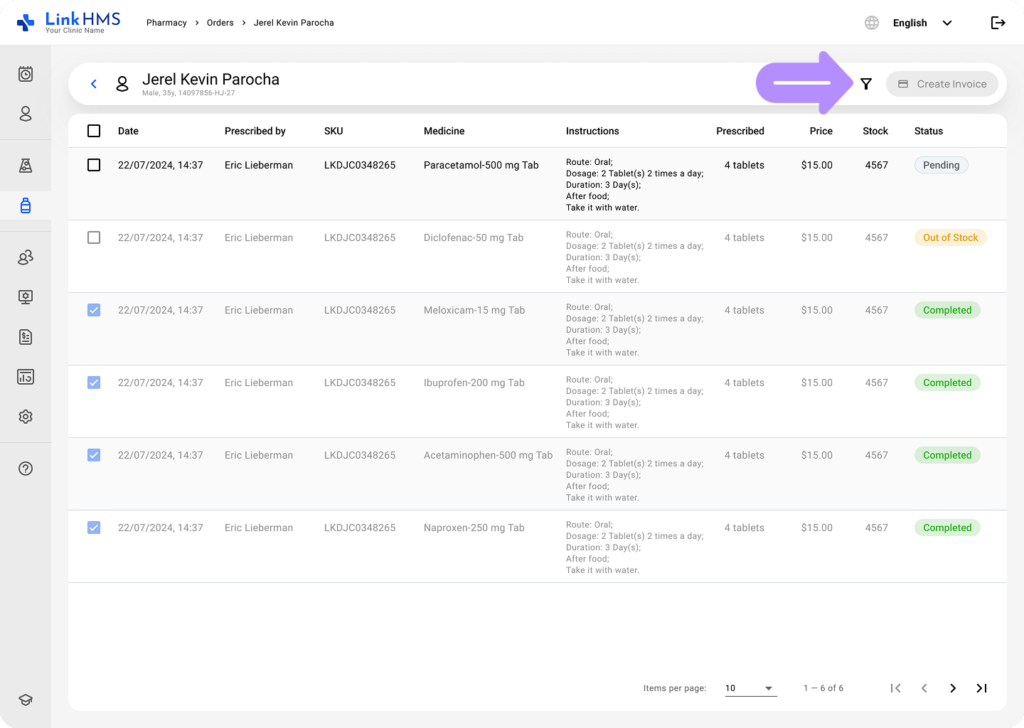Viewport: 1024px width, 728px height.
Task: Click patient name heading Jerel Kevin Parocha
Action: pyautogui.click(x=211, y=79)
